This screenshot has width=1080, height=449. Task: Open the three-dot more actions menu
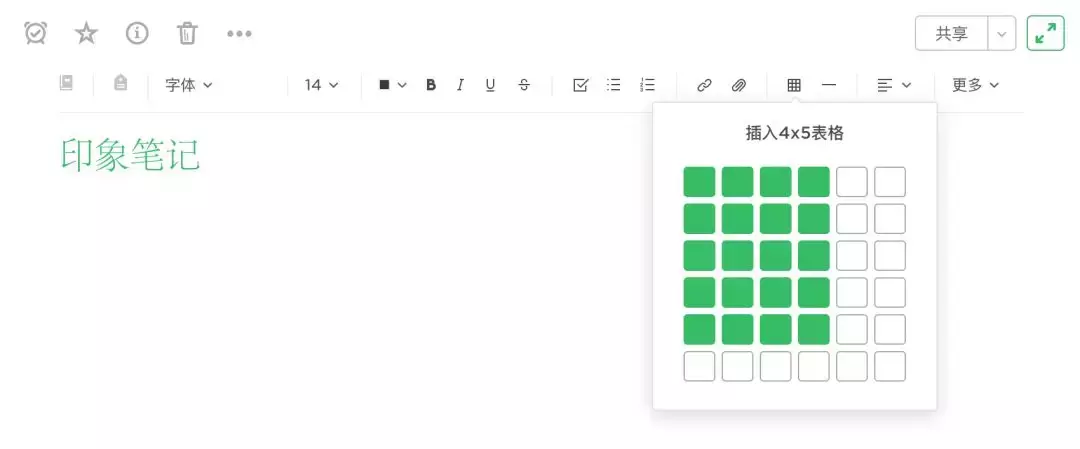point(239,33)
